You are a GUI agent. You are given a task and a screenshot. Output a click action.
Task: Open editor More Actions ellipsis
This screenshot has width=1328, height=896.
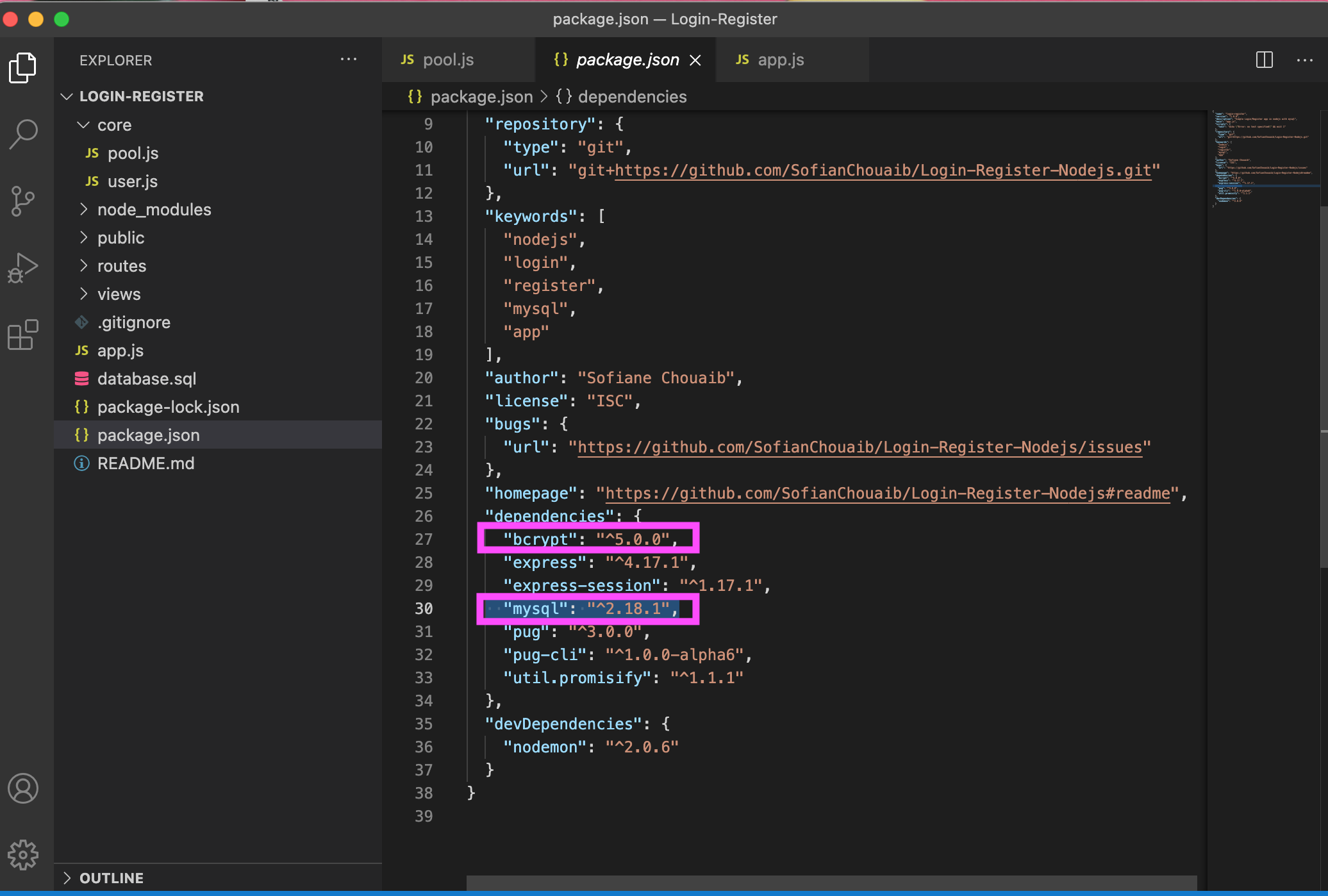coord(1304,60)
